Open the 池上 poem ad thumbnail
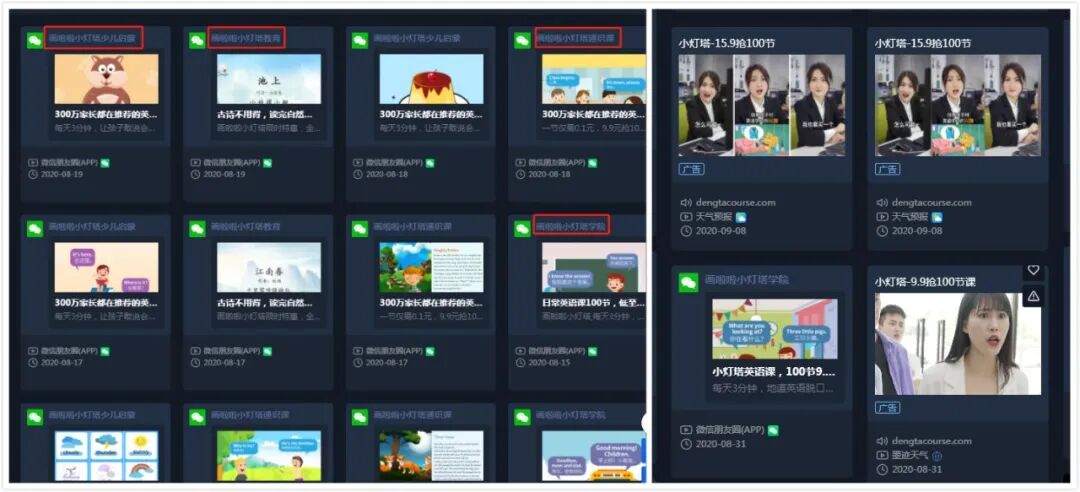The width and height of the screenshot is (1080, 492). [269, 79]
